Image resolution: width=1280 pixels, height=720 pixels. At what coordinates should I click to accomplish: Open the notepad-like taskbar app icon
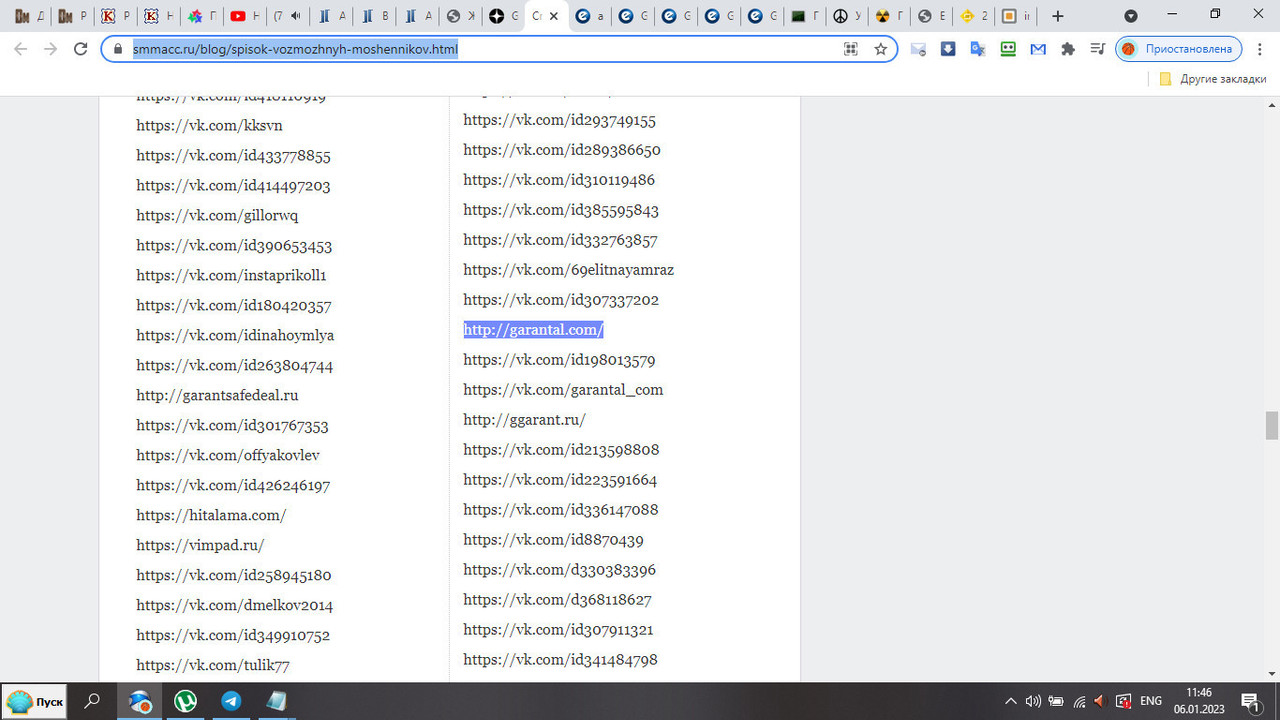coord(276,702)
